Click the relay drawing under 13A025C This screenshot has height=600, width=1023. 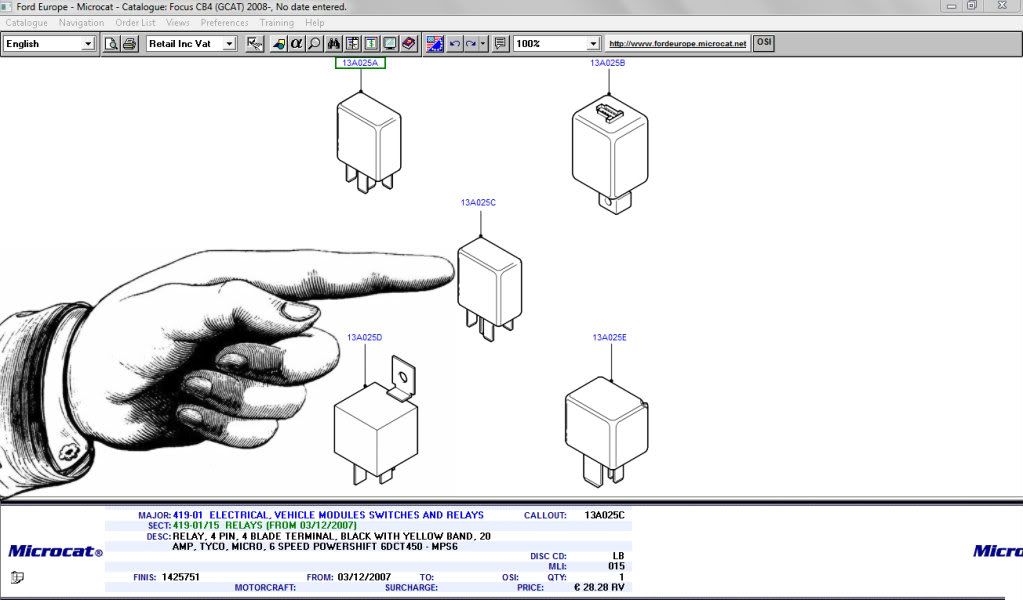tap(489, 289)
